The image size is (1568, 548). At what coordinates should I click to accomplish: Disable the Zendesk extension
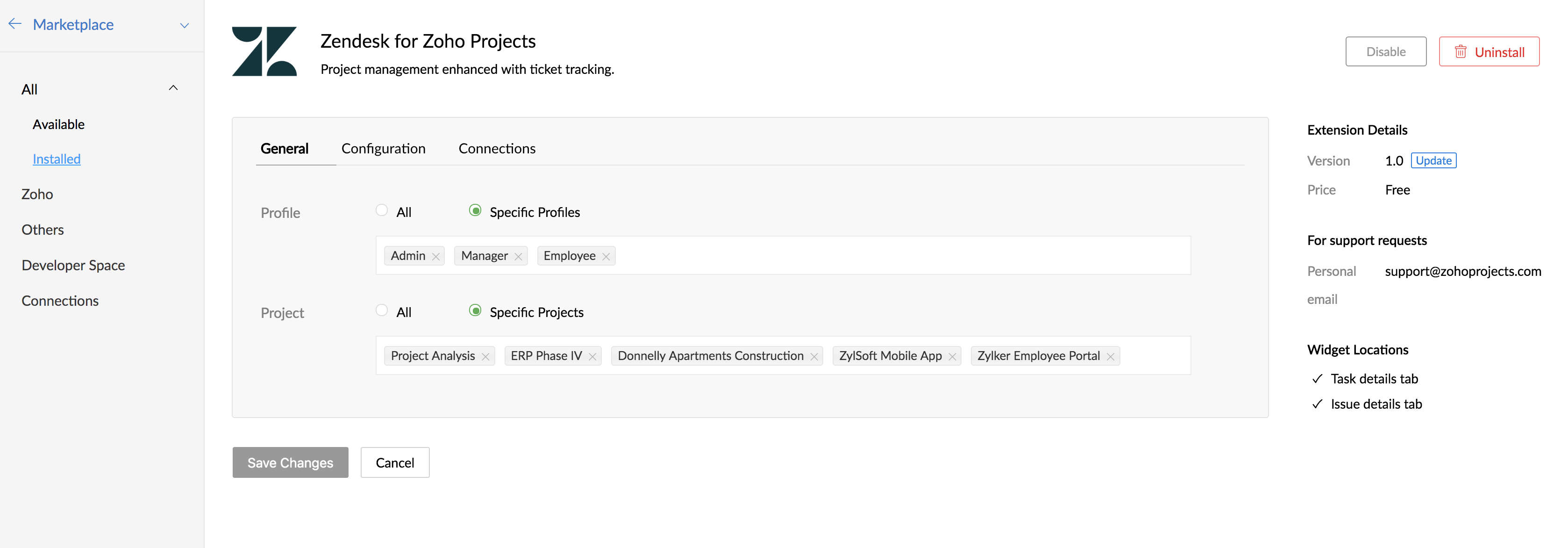tap(1386, 52)
